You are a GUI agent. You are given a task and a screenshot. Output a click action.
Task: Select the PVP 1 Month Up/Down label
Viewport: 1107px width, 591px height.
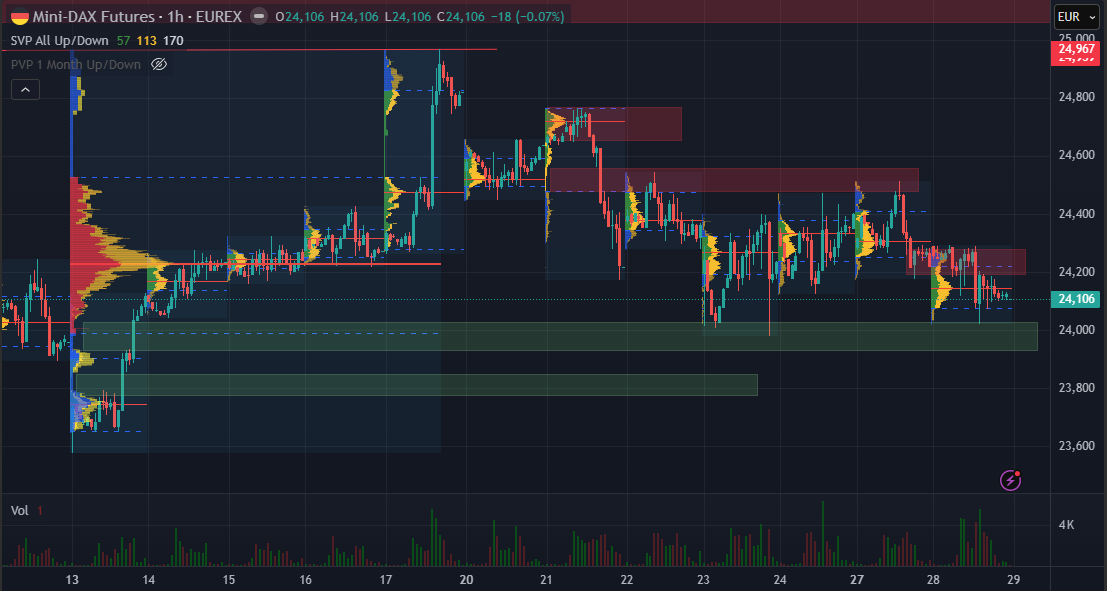[76, 64]
